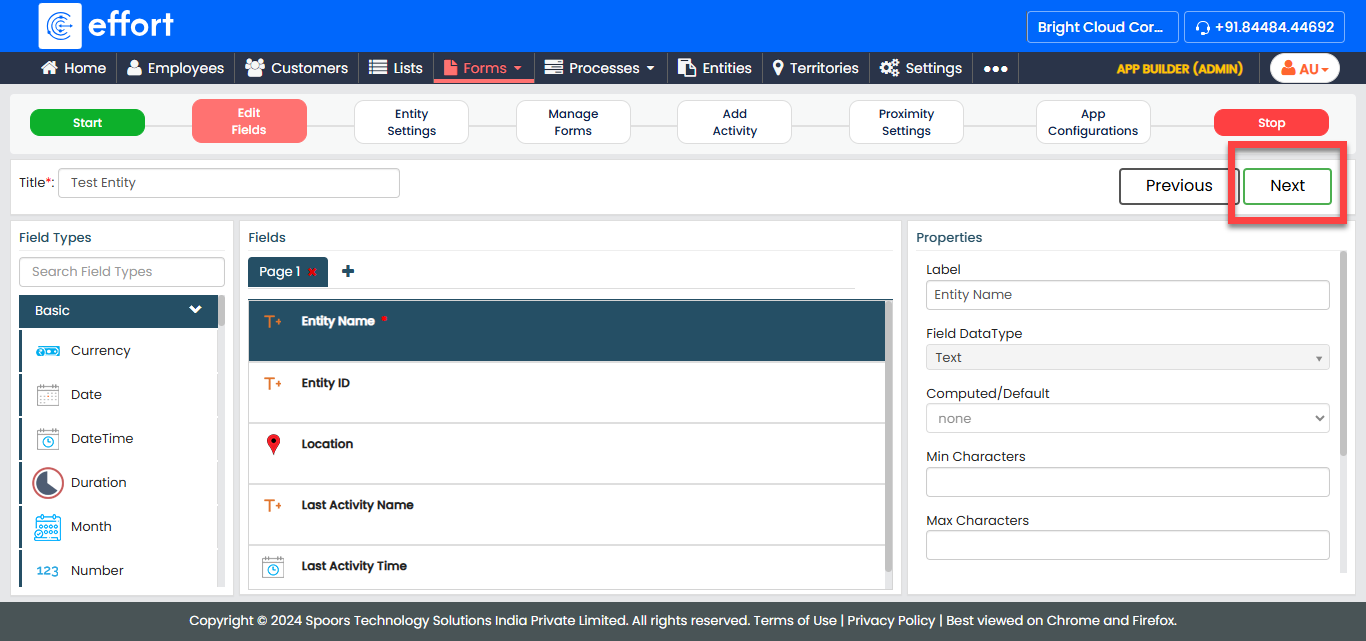
Task: Click the Search Field Types box
Action: [x=122, y=272]
